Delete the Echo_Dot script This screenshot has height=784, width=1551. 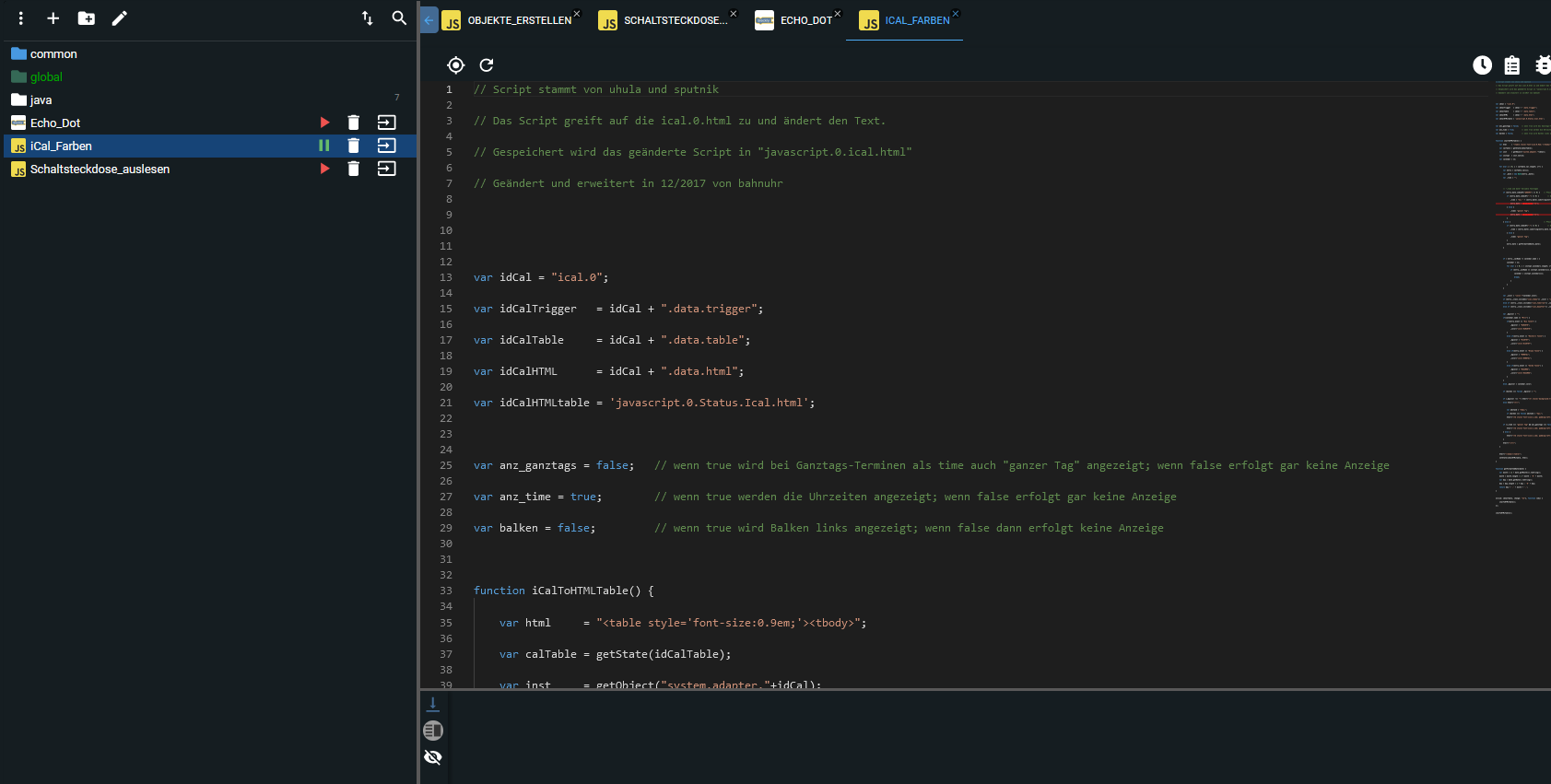coord(353,123)
